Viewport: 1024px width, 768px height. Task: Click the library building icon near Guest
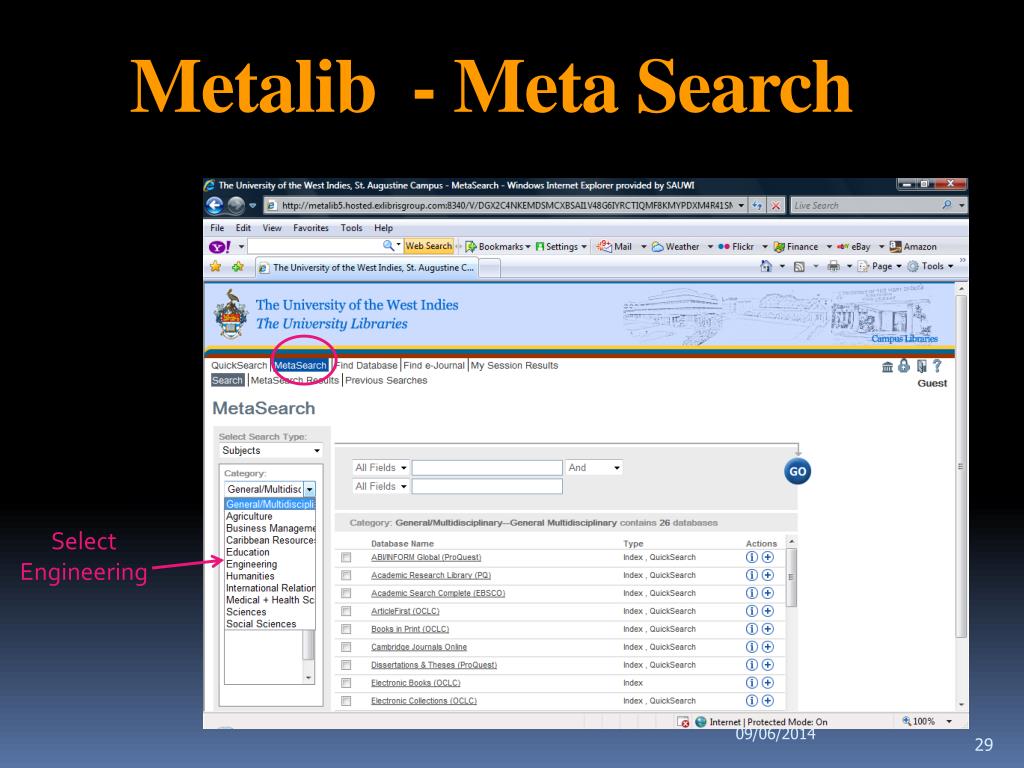tap(888, 366)
